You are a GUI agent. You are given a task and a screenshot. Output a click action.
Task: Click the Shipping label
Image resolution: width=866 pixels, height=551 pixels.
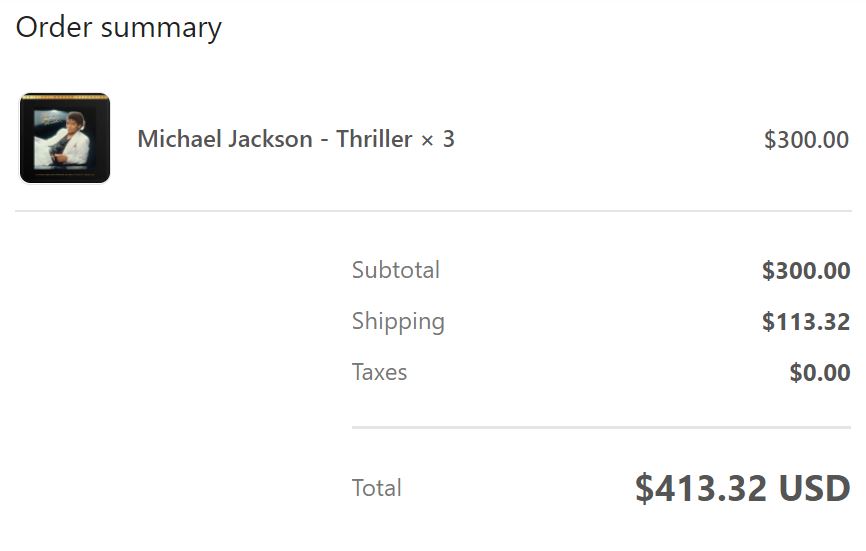[398, 322]
